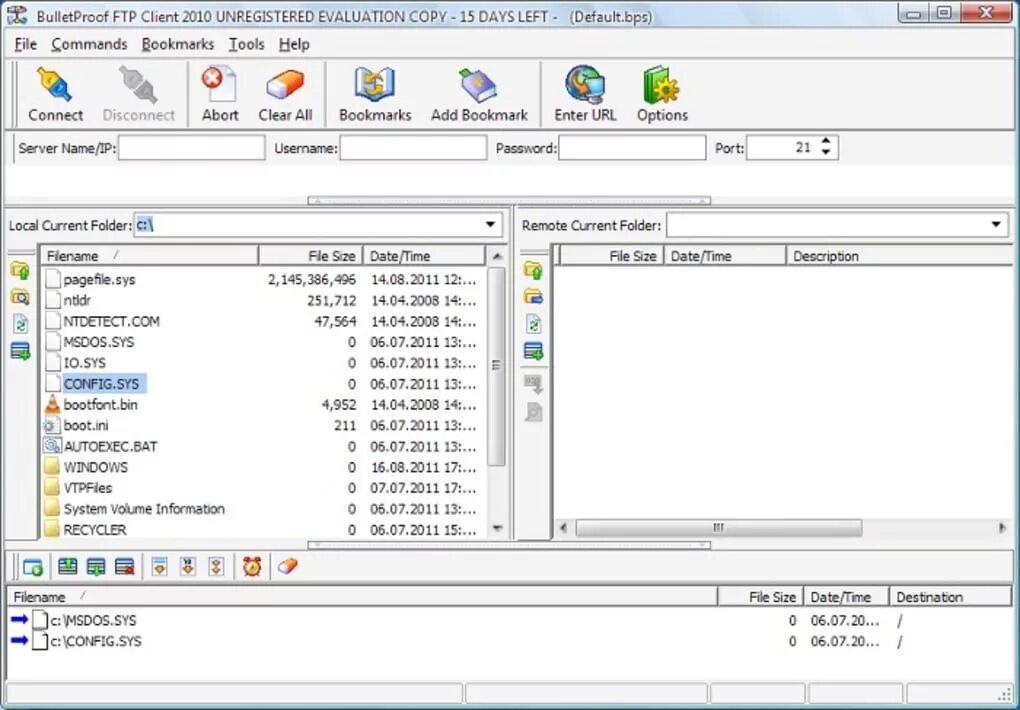
Task: Select the VTPFiles folder in local list
Action: click(88, 488)
